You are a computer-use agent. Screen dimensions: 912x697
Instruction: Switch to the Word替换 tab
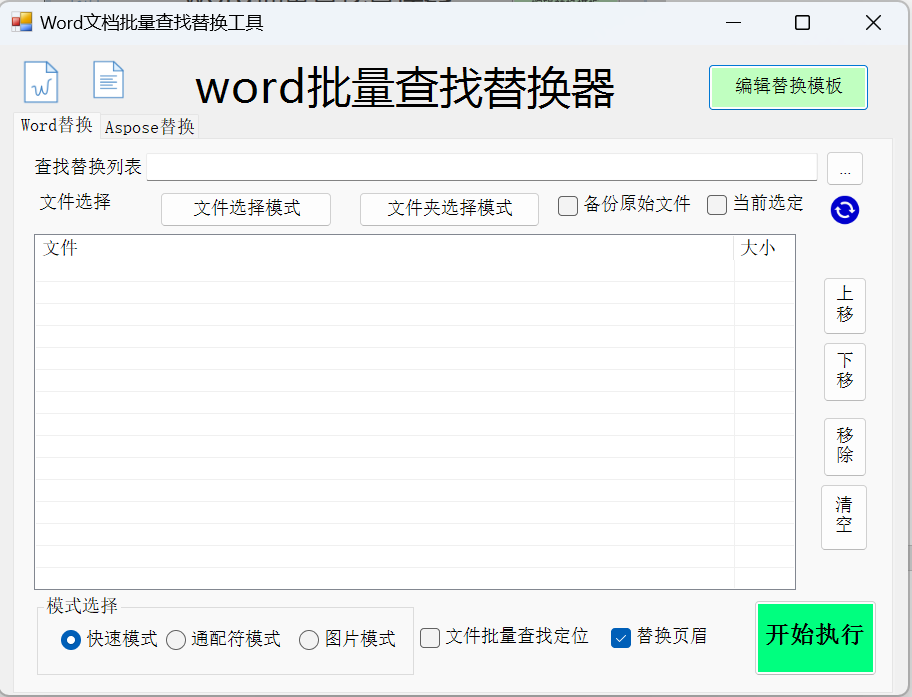[54, 126]
